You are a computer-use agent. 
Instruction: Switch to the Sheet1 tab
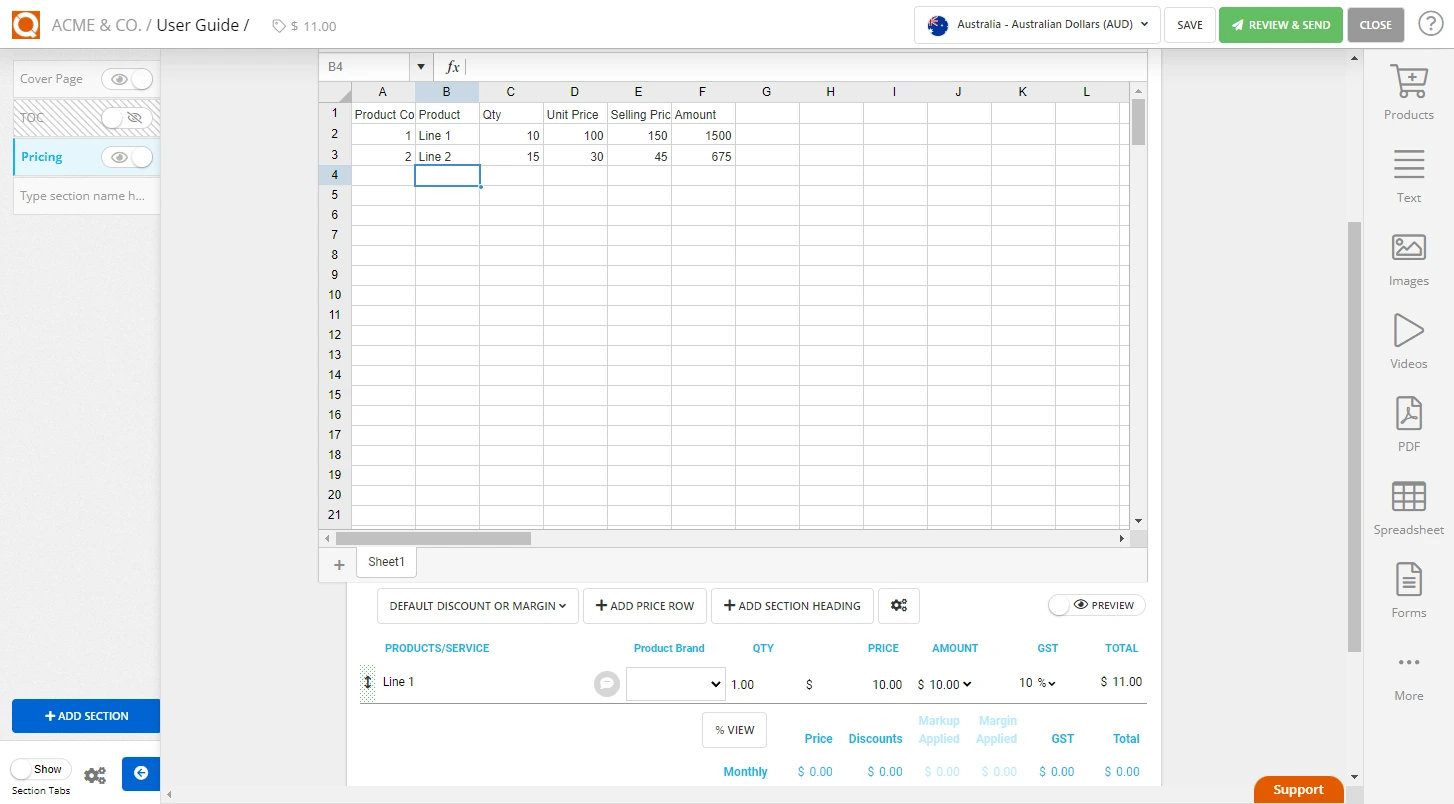coord(386,561)
